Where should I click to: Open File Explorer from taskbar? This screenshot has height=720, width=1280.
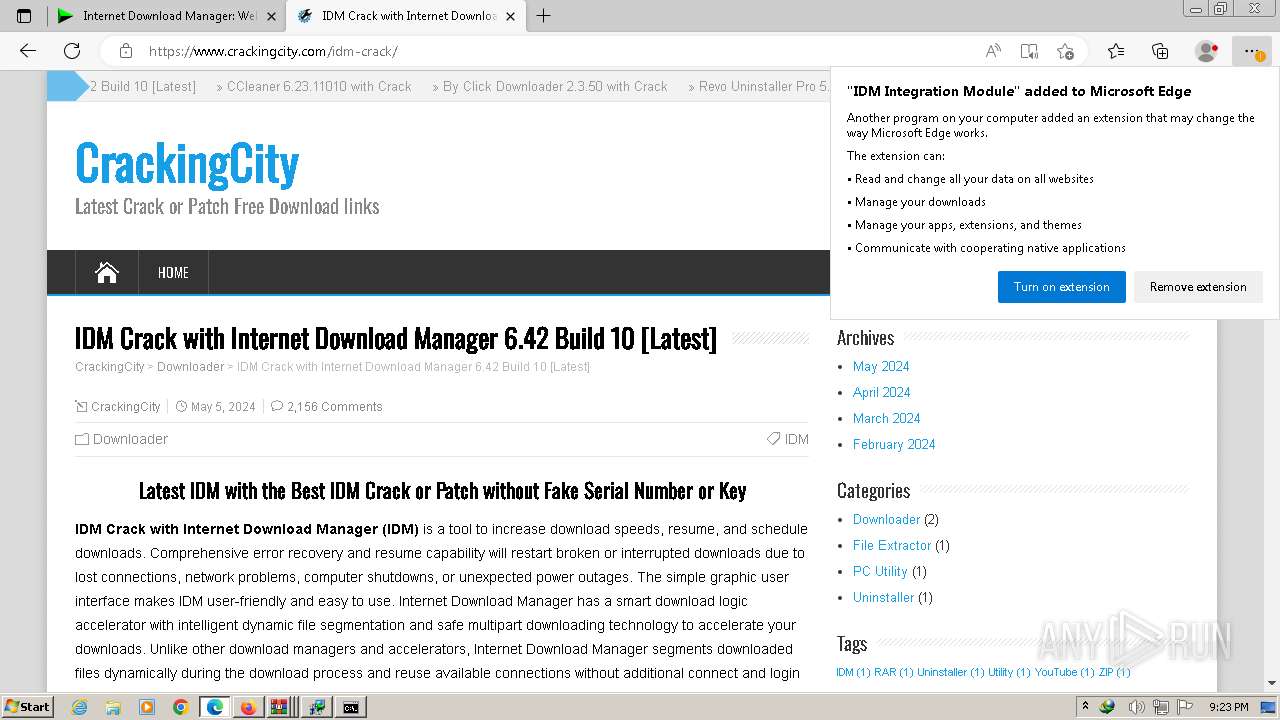pyautogui.click(x=113, y=707)
